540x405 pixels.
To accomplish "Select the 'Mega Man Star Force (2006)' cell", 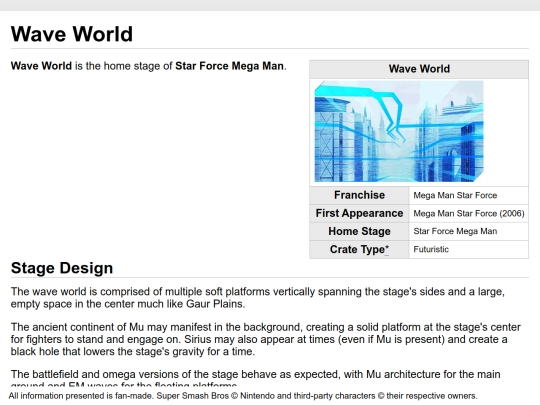I will [x=469, y=214].
